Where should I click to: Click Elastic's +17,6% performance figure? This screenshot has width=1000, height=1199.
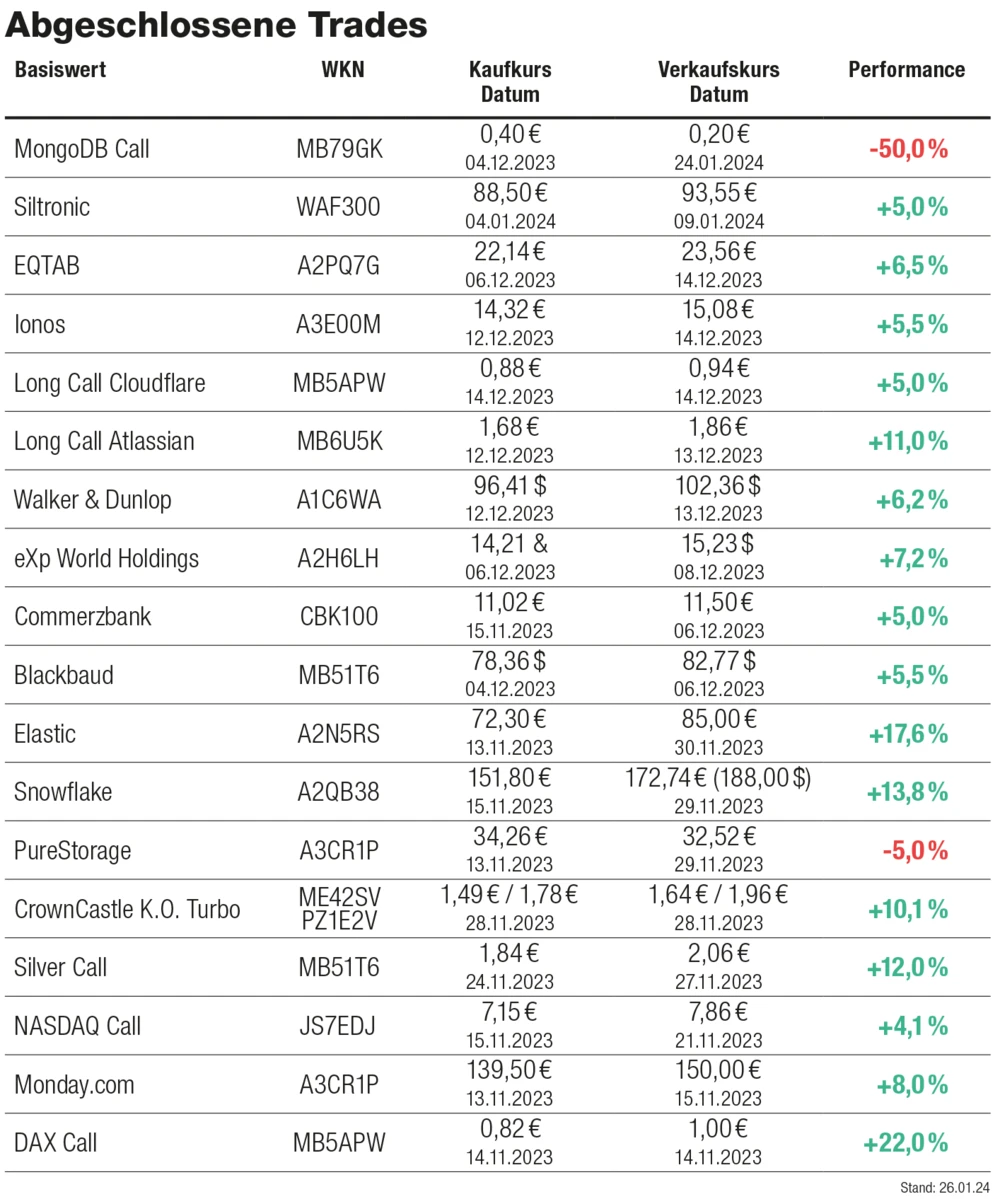click(908, 734)
